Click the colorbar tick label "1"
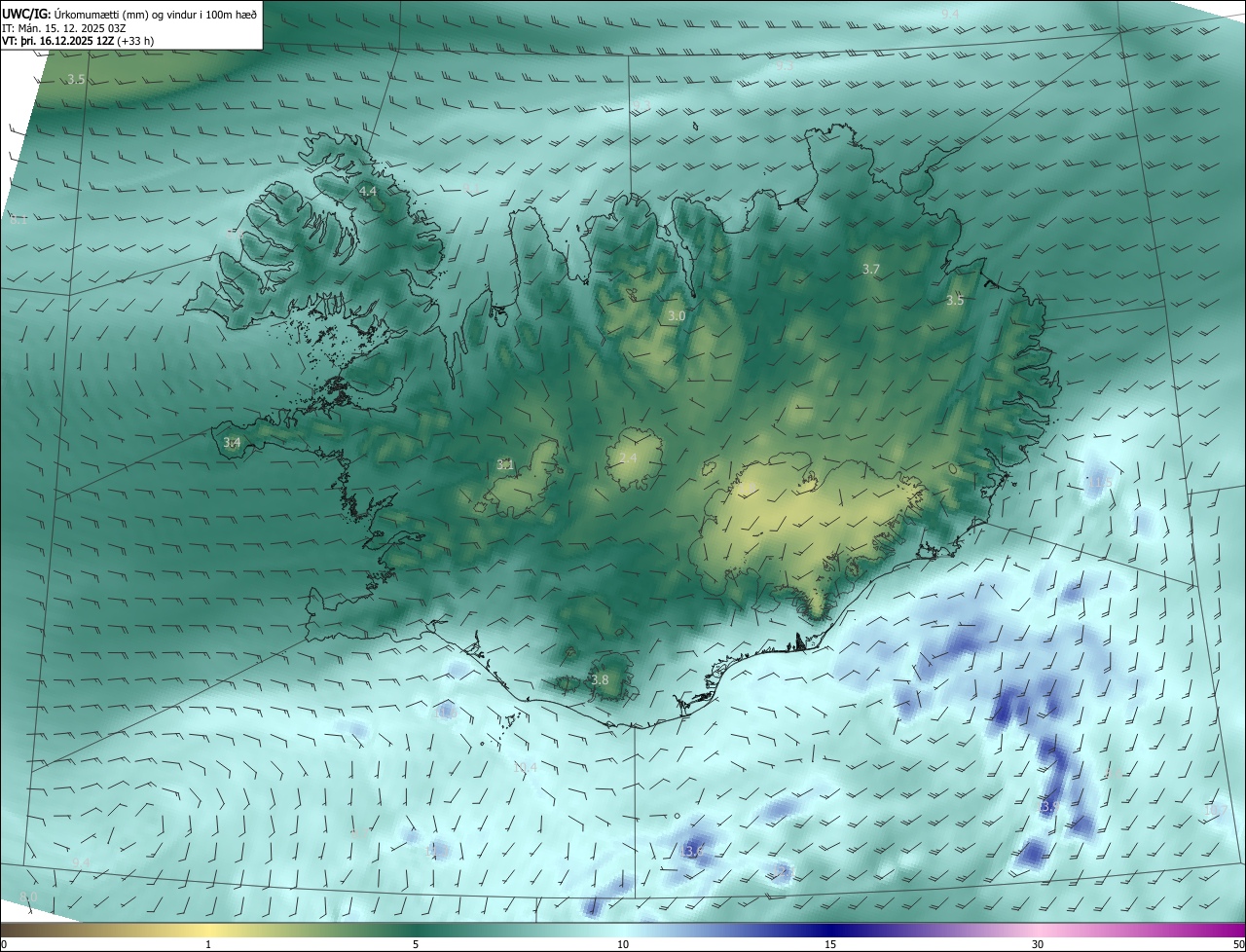 [208, 945]
